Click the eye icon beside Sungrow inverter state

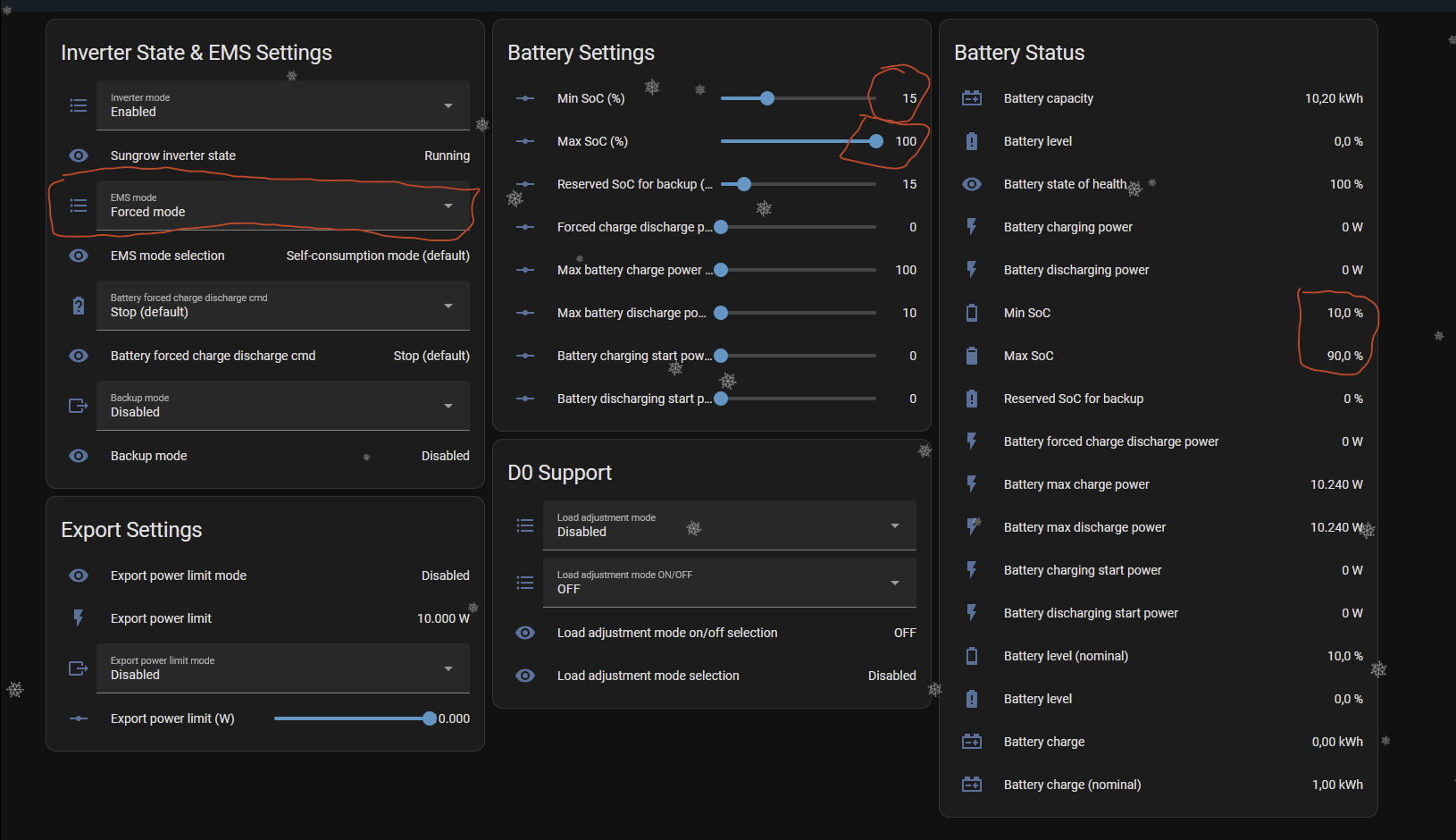79,155
